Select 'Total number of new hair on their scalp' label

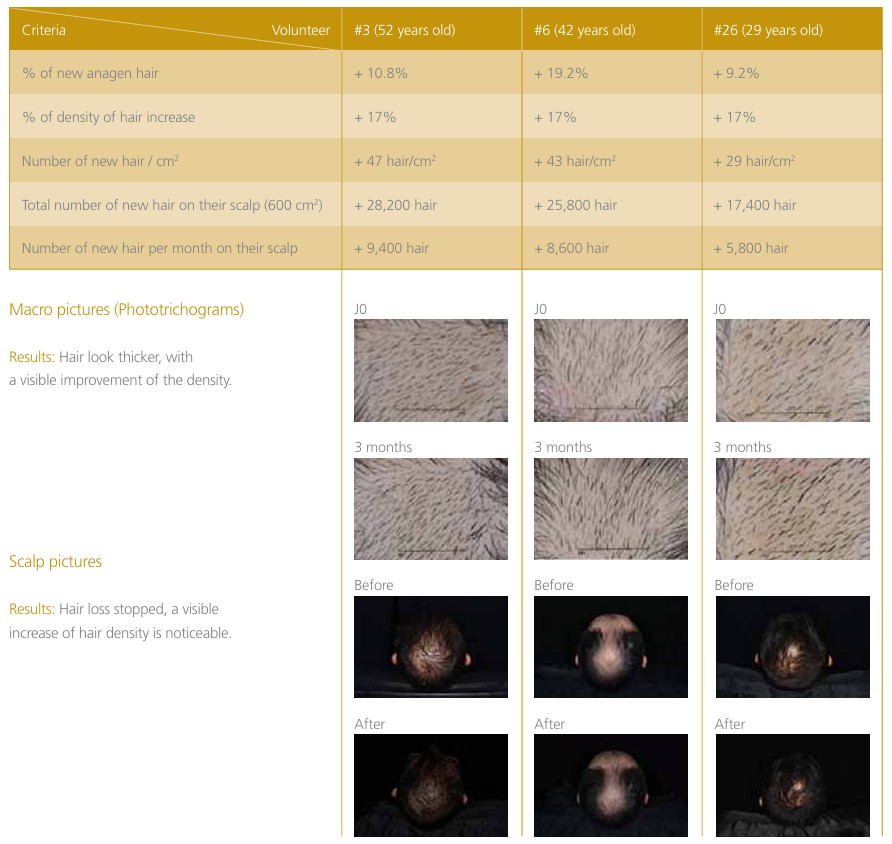(x=172, y=205)
